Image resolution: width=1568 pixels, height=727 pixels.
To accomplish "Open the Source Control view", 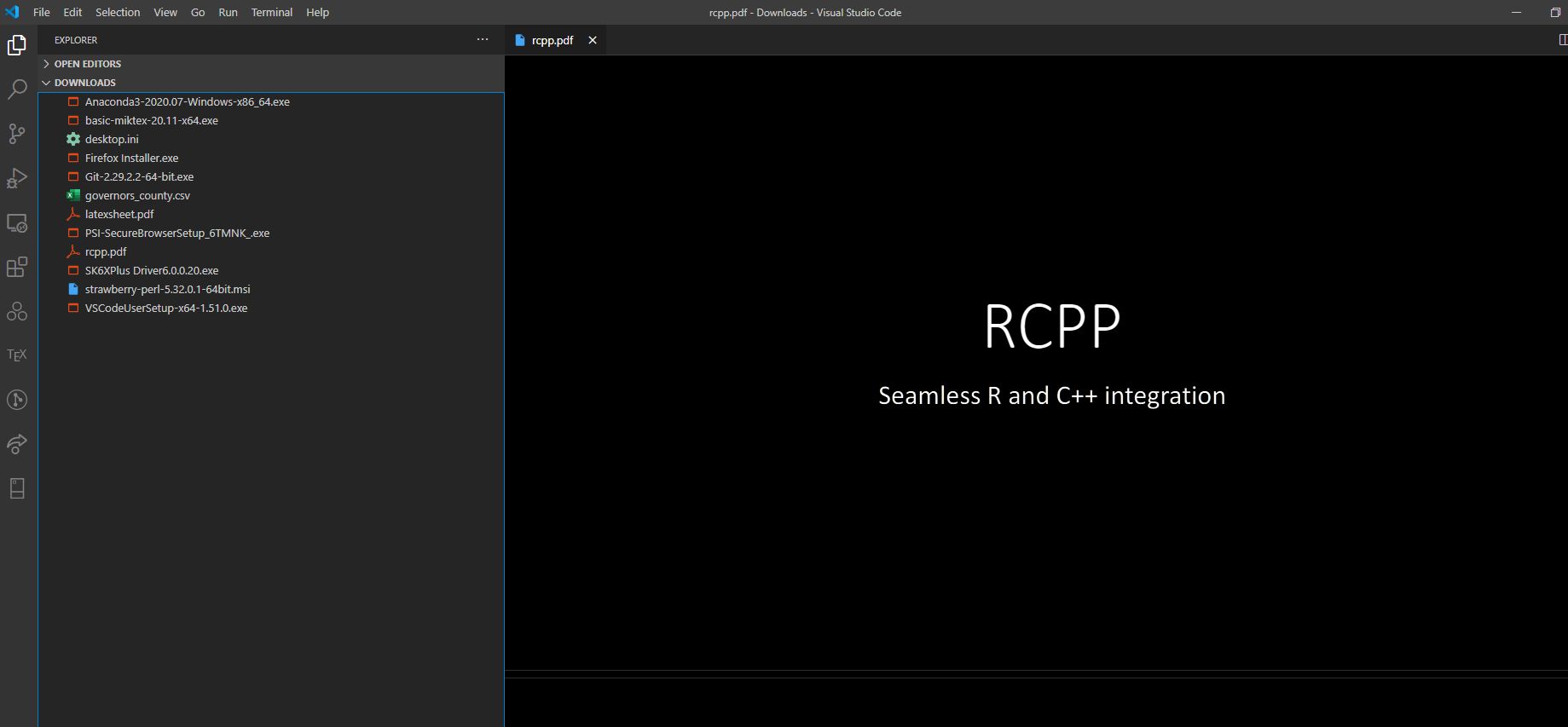I will 17,134.
